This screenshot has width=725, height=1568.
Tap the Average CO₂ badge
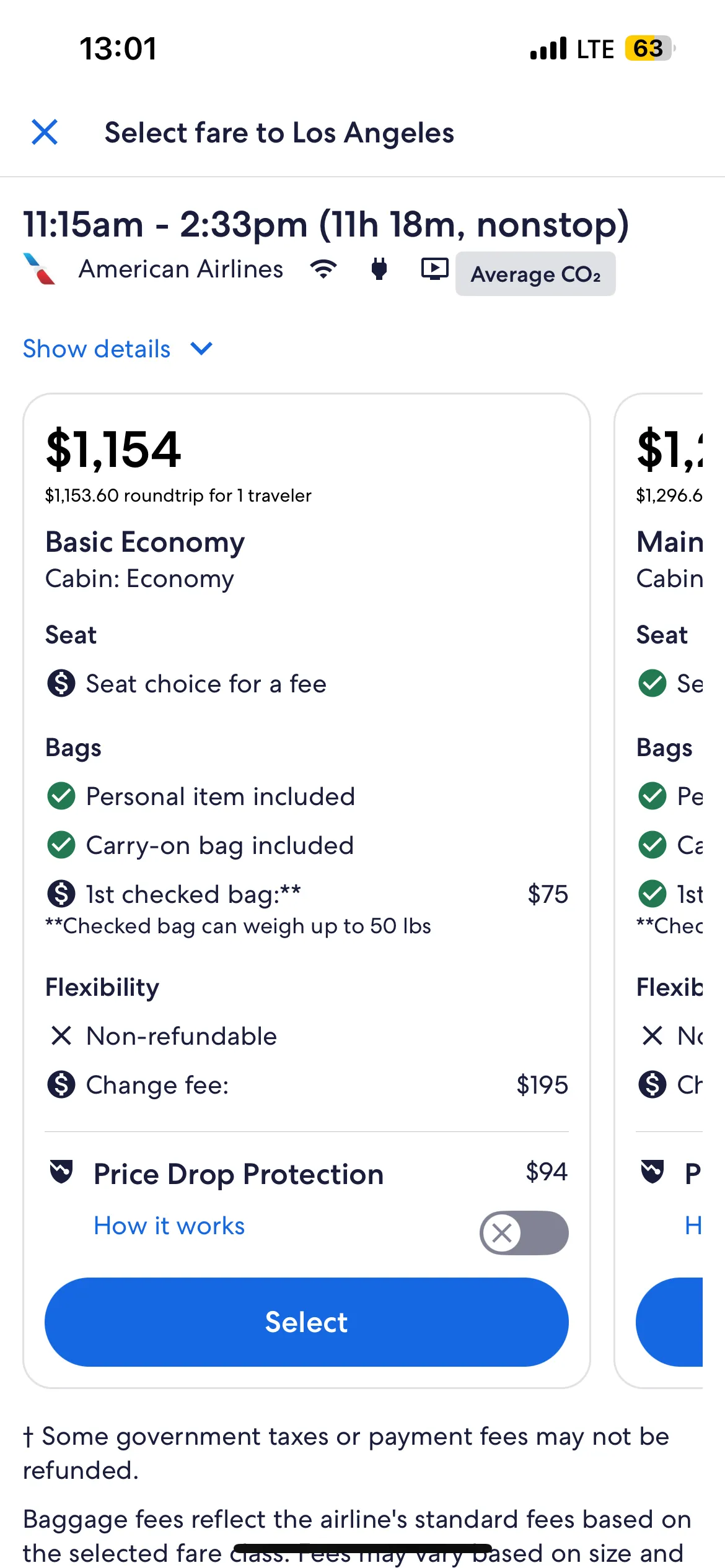click(x=535, y=274)
